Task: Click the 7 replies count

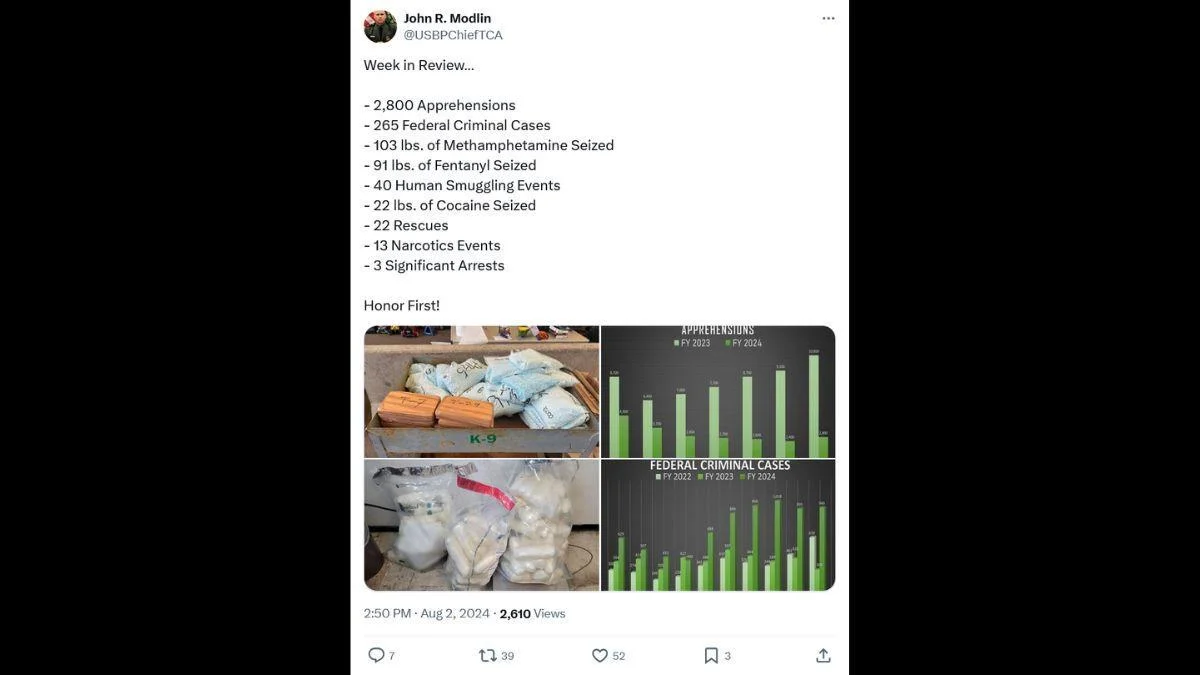Action: point(391,656)
